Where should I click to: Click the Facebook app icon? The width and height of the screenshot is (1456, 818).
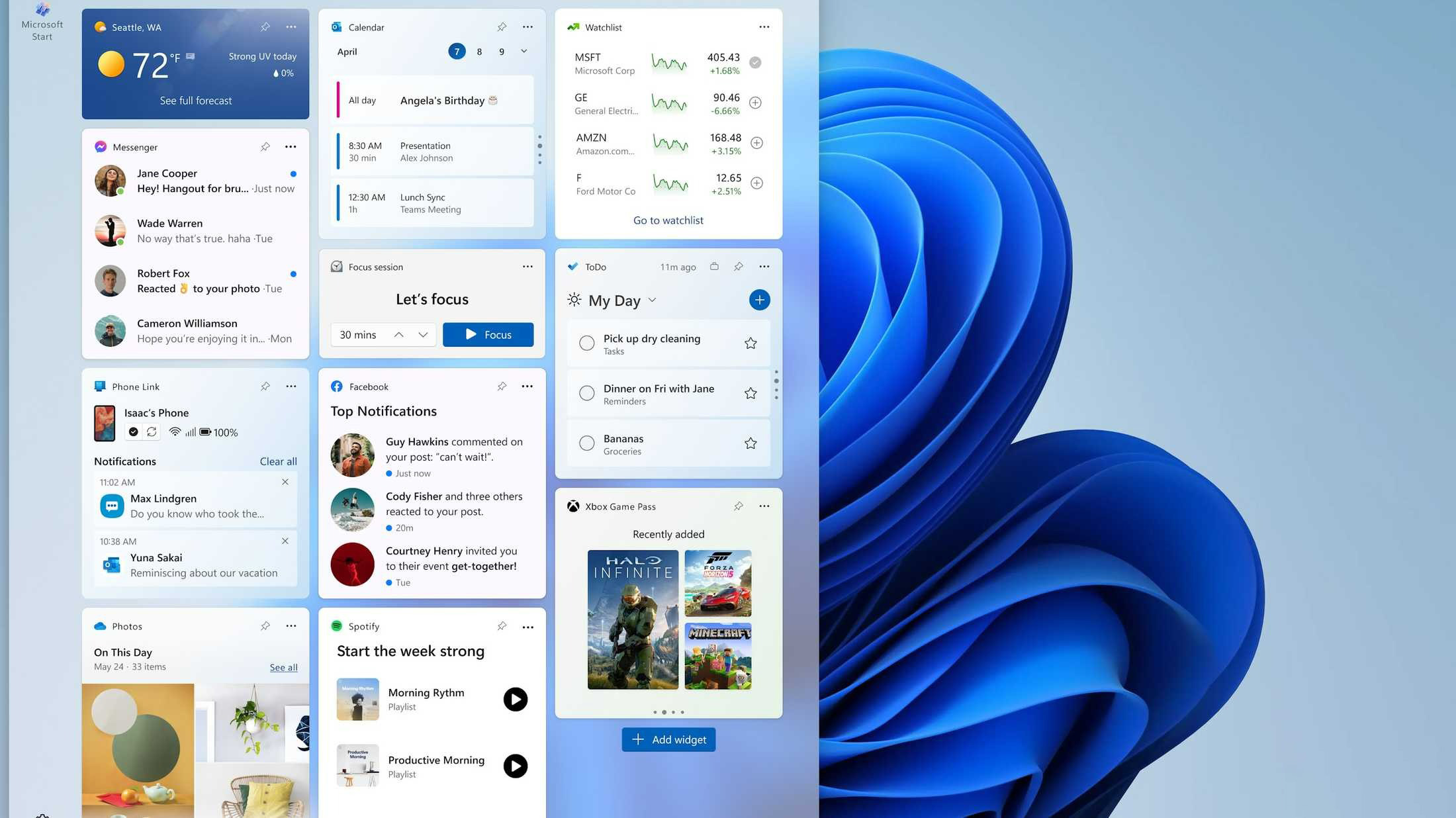[337, 386]
